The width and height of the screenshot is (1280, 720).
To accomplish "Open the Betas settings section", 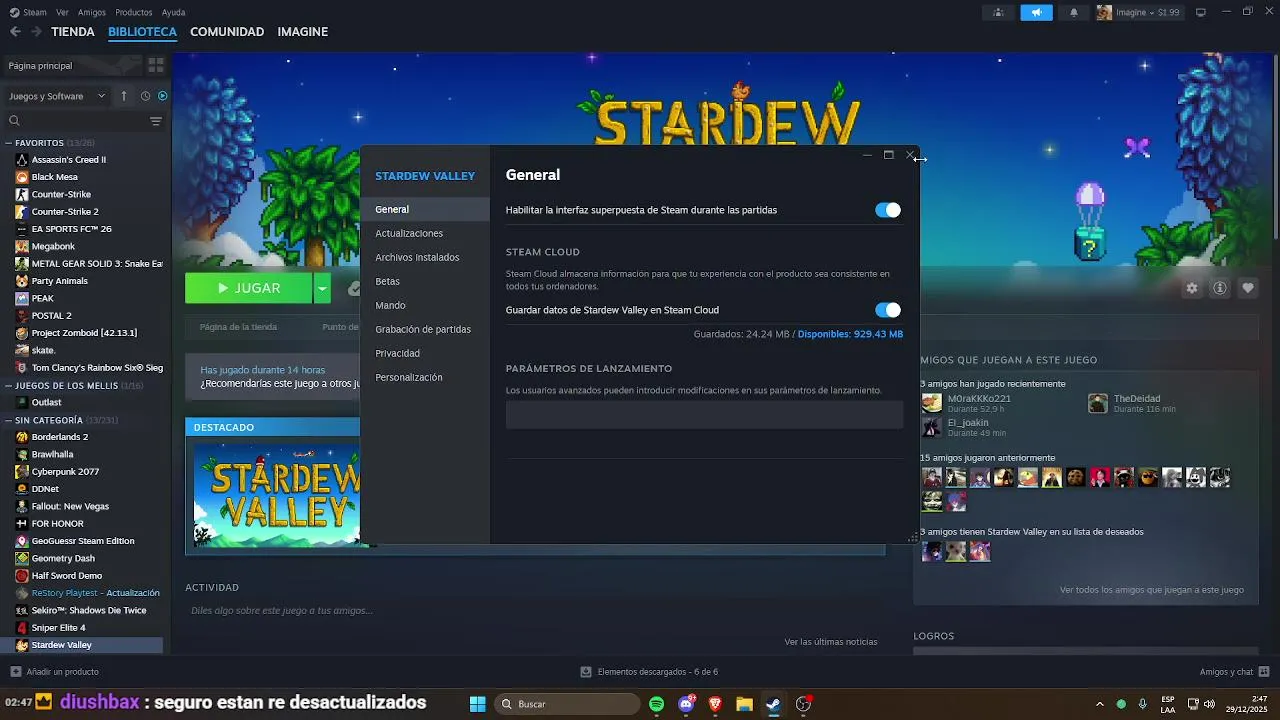I will tap(425, 282).
